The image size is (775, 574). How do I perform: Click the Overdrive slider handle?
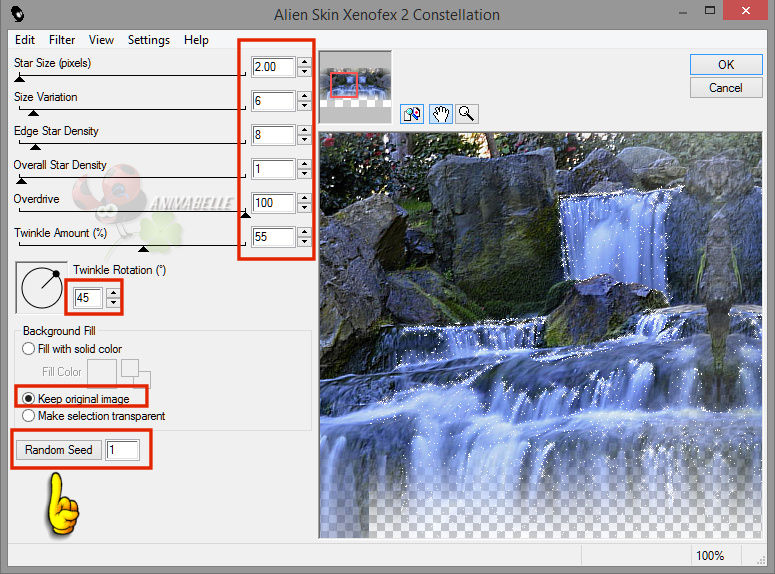245,215
